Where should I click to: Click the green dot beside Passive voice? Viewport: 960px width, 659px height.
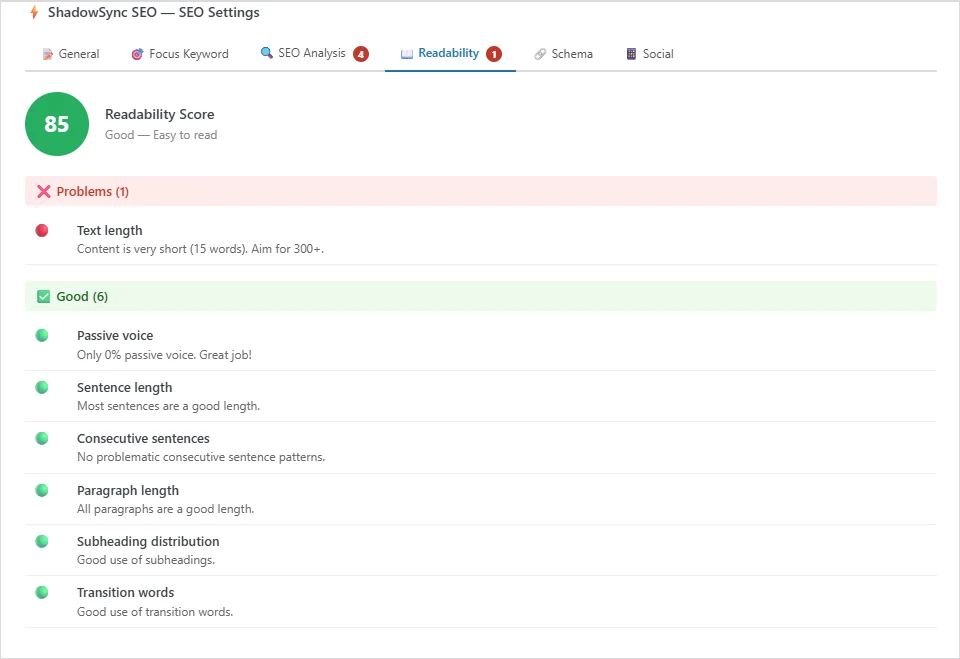(x=42, y=335)
